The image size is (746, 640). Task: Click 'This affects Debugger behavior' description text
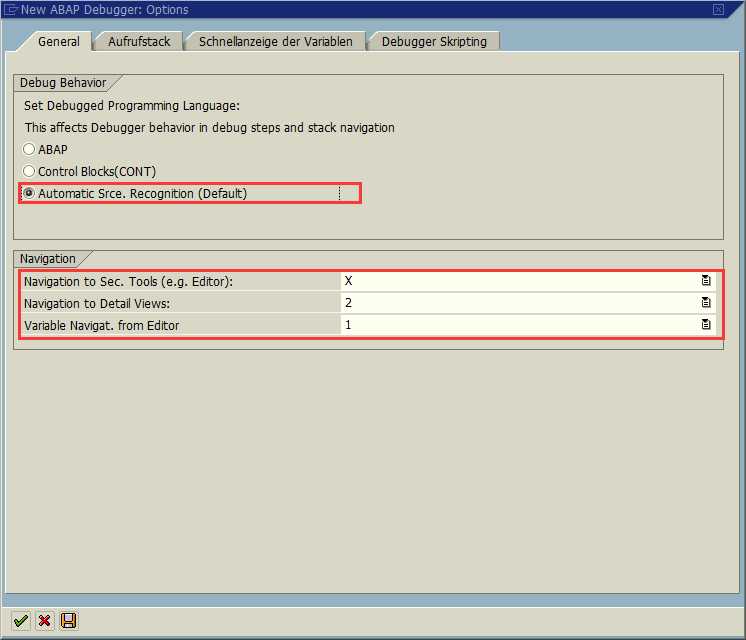point(210,128)
